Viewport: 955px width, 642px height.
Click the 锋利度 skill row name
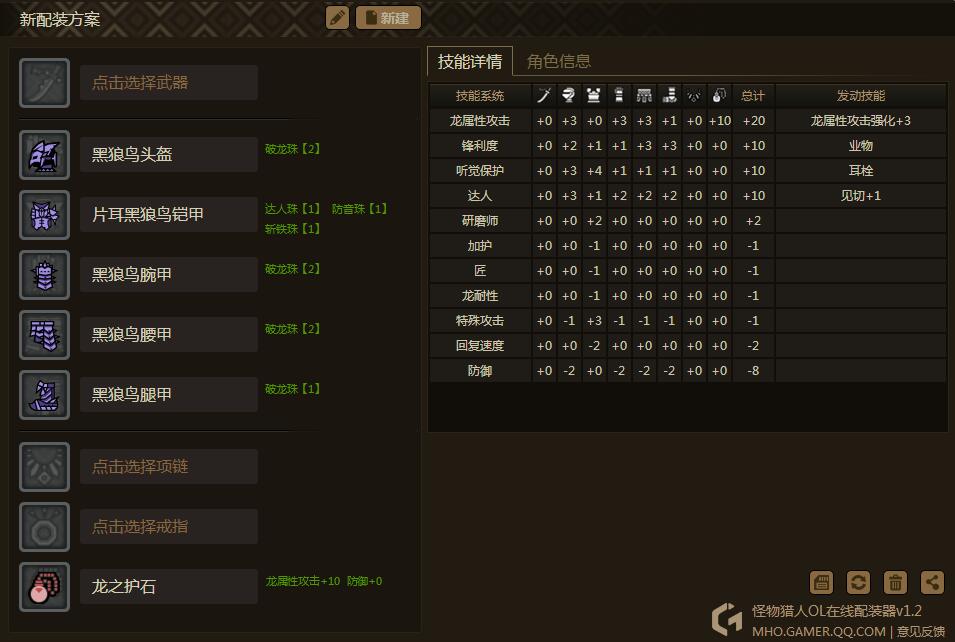pyautogui.click(x=480, y=146)
